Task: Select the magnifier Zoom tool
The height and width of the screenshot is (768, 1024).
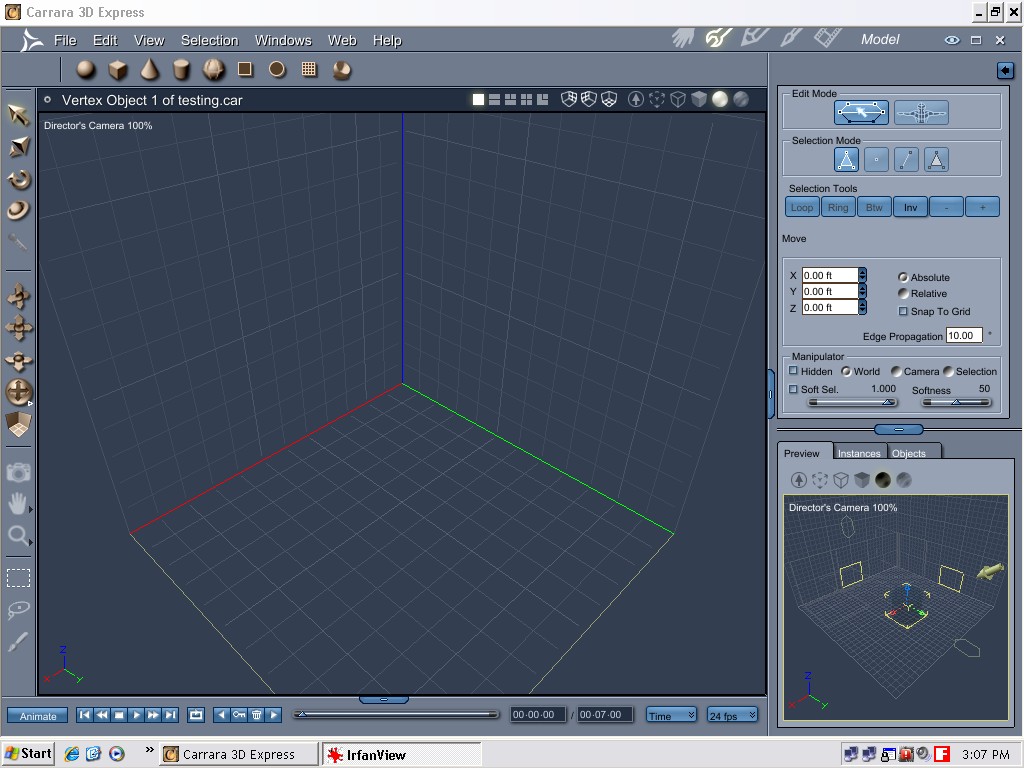Action: tap(18, 536)
